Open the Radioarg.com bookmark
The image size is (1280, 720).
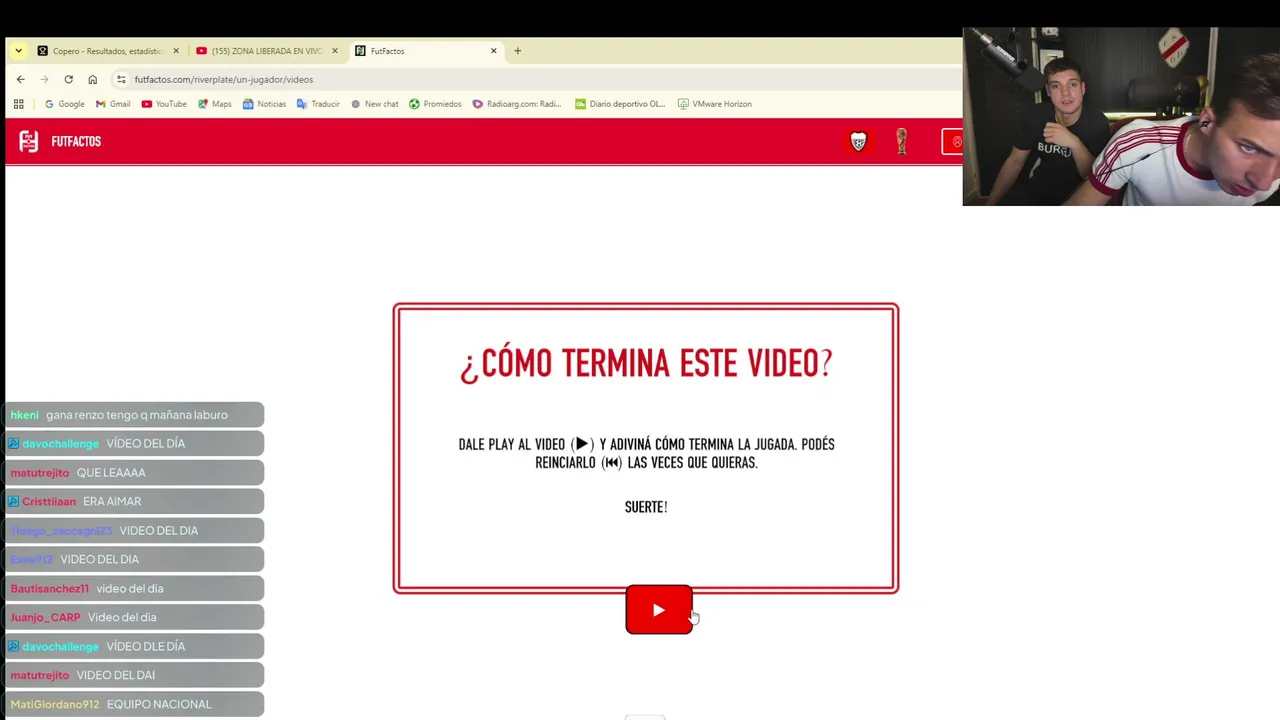517,104
